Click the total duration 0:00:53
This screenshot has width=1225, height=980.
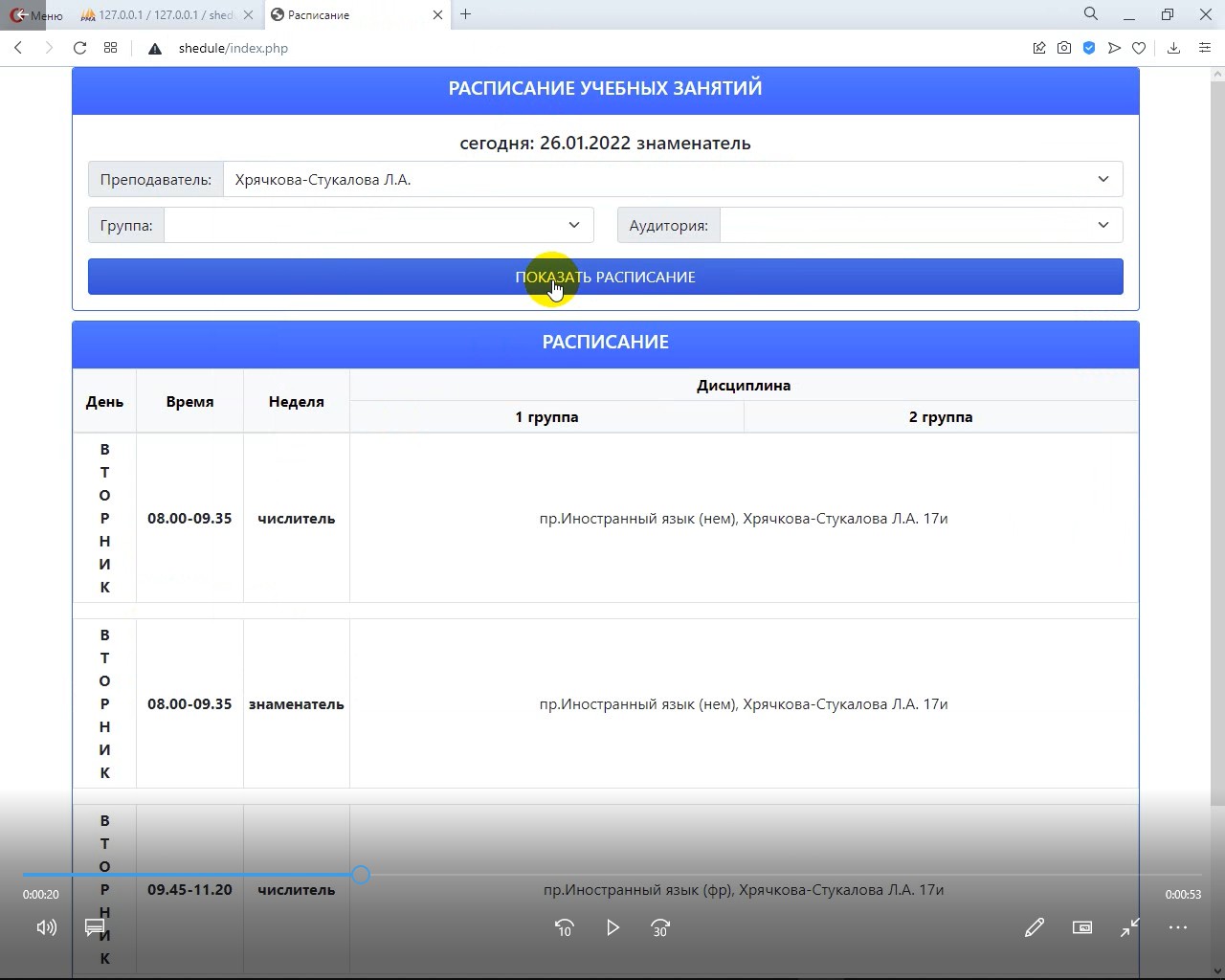click(1183, 895)
